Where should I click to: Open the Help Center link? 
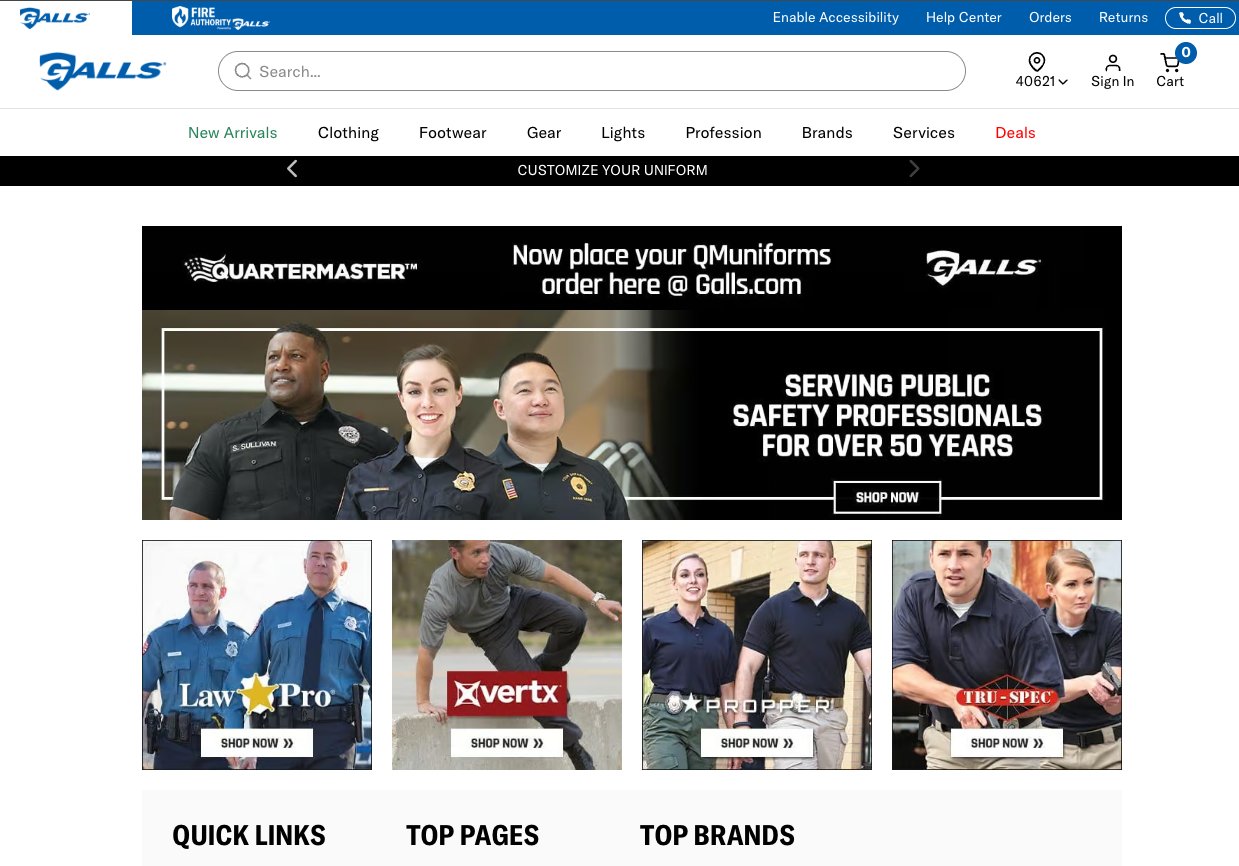point(964,17)
